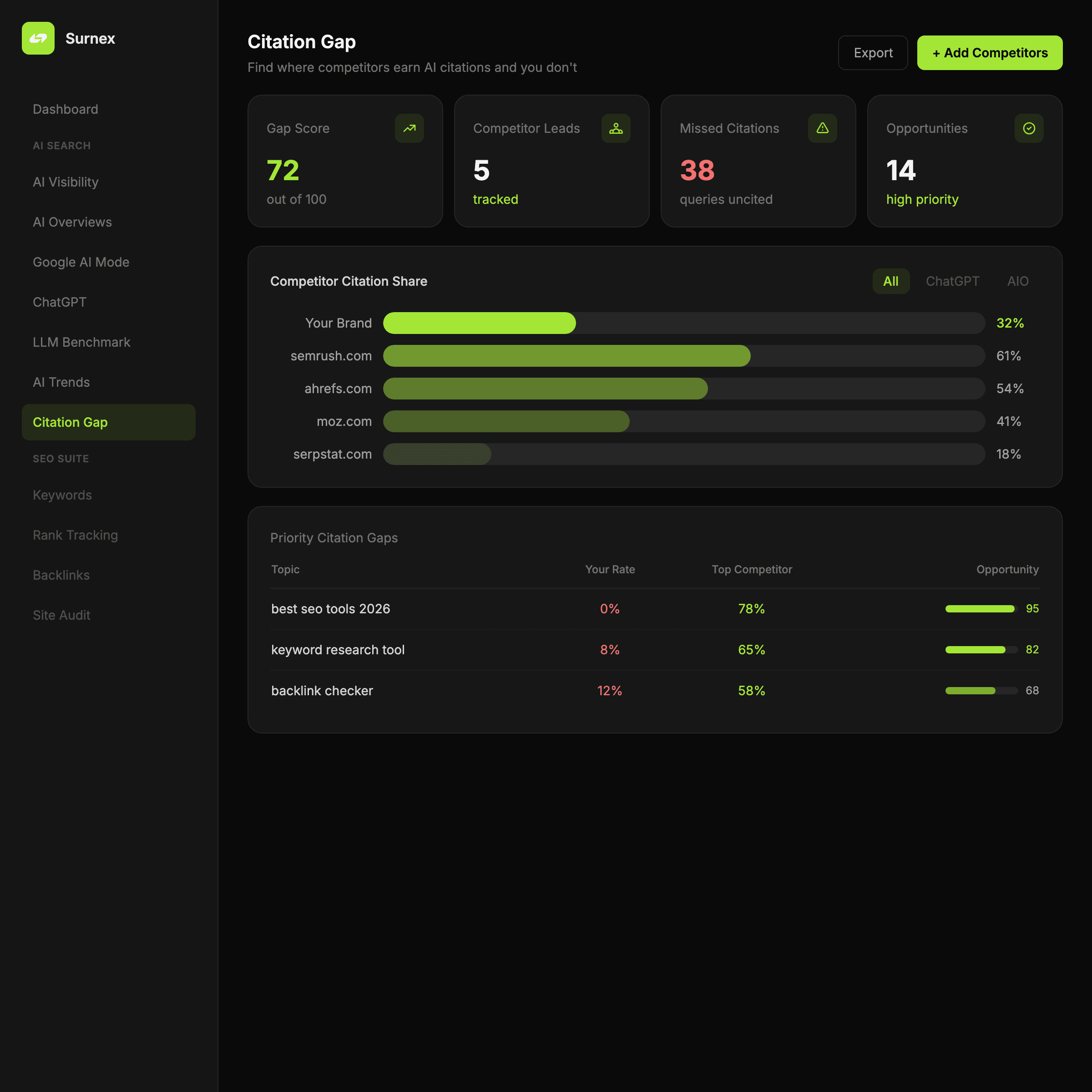Viewport: 1092px width, 1092px height.
Task: Switch Citation Share filter to AIO
Action: (x=1017, y=281)
